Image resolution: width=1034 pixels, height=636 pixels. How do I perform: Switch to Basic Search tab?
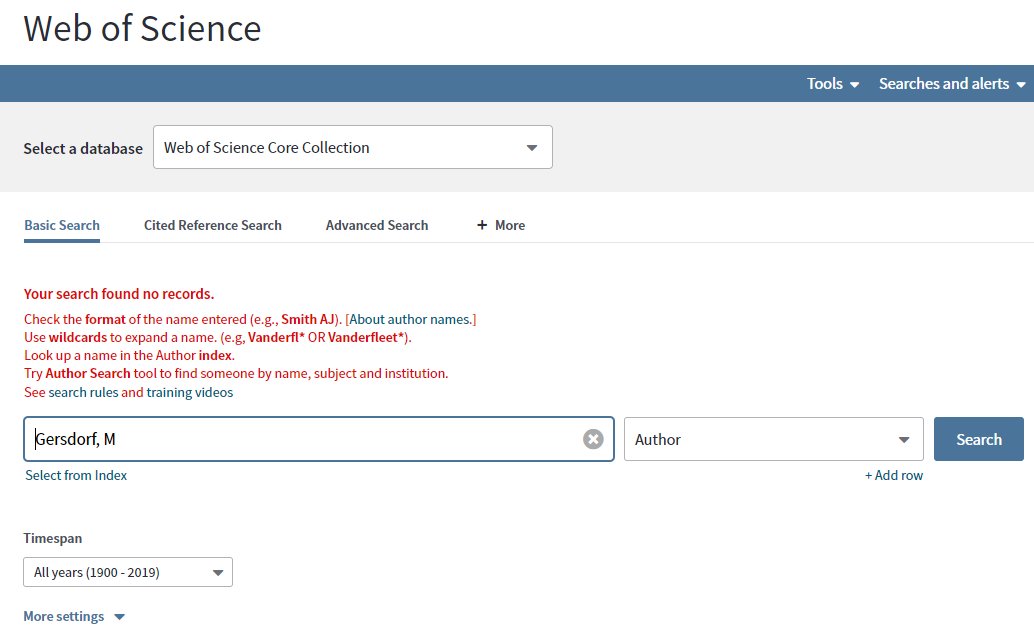62,226
